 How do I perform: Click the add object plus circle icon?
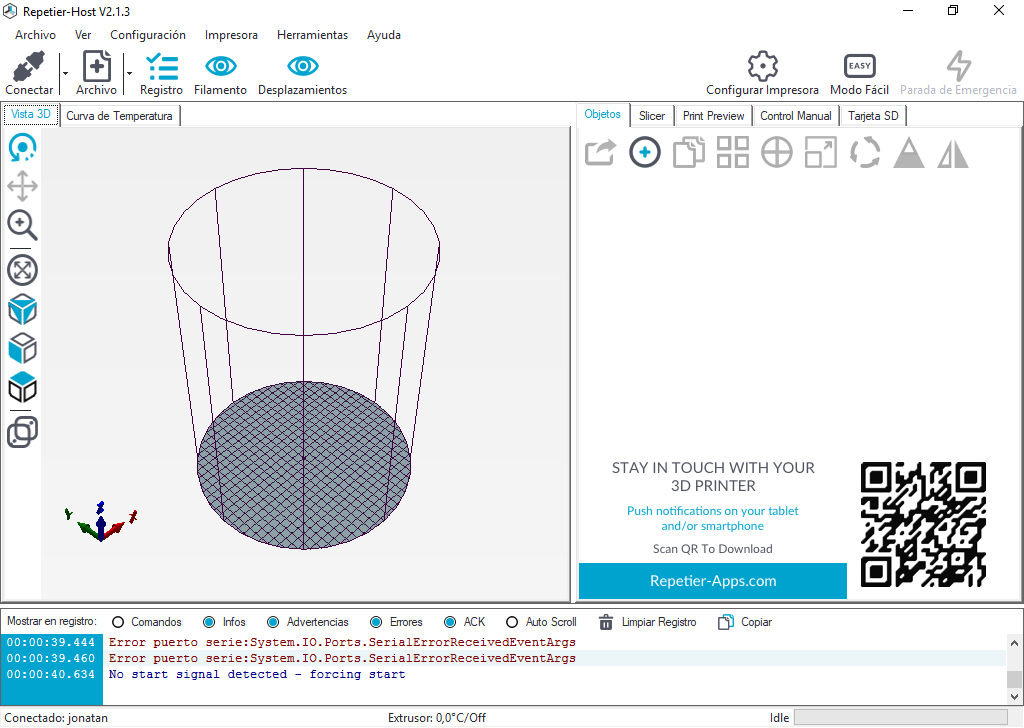click(645, 153)
